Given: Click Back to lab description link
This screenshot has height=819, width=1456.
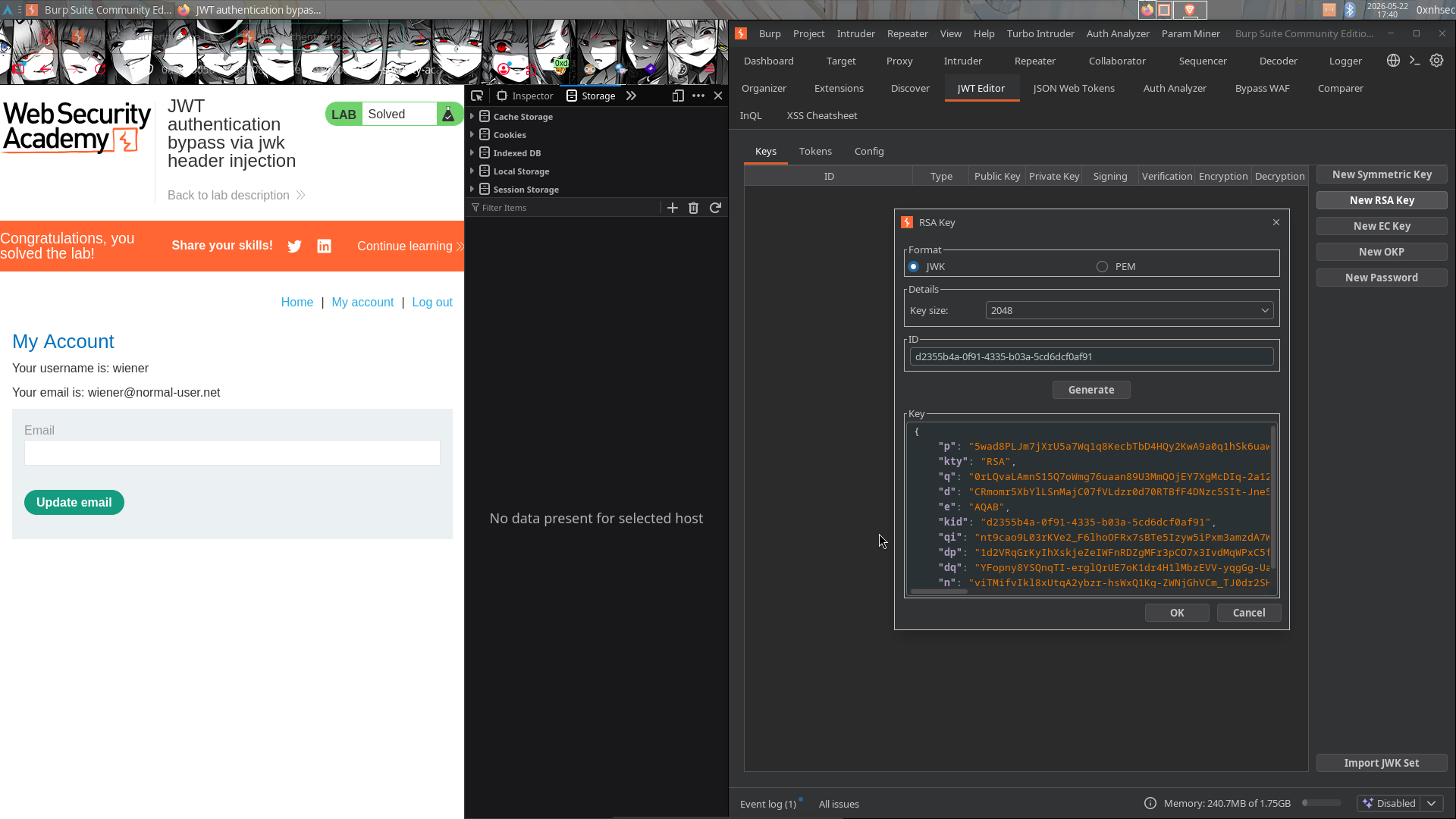Looking at the screenshot, I should tap(236, 196).
